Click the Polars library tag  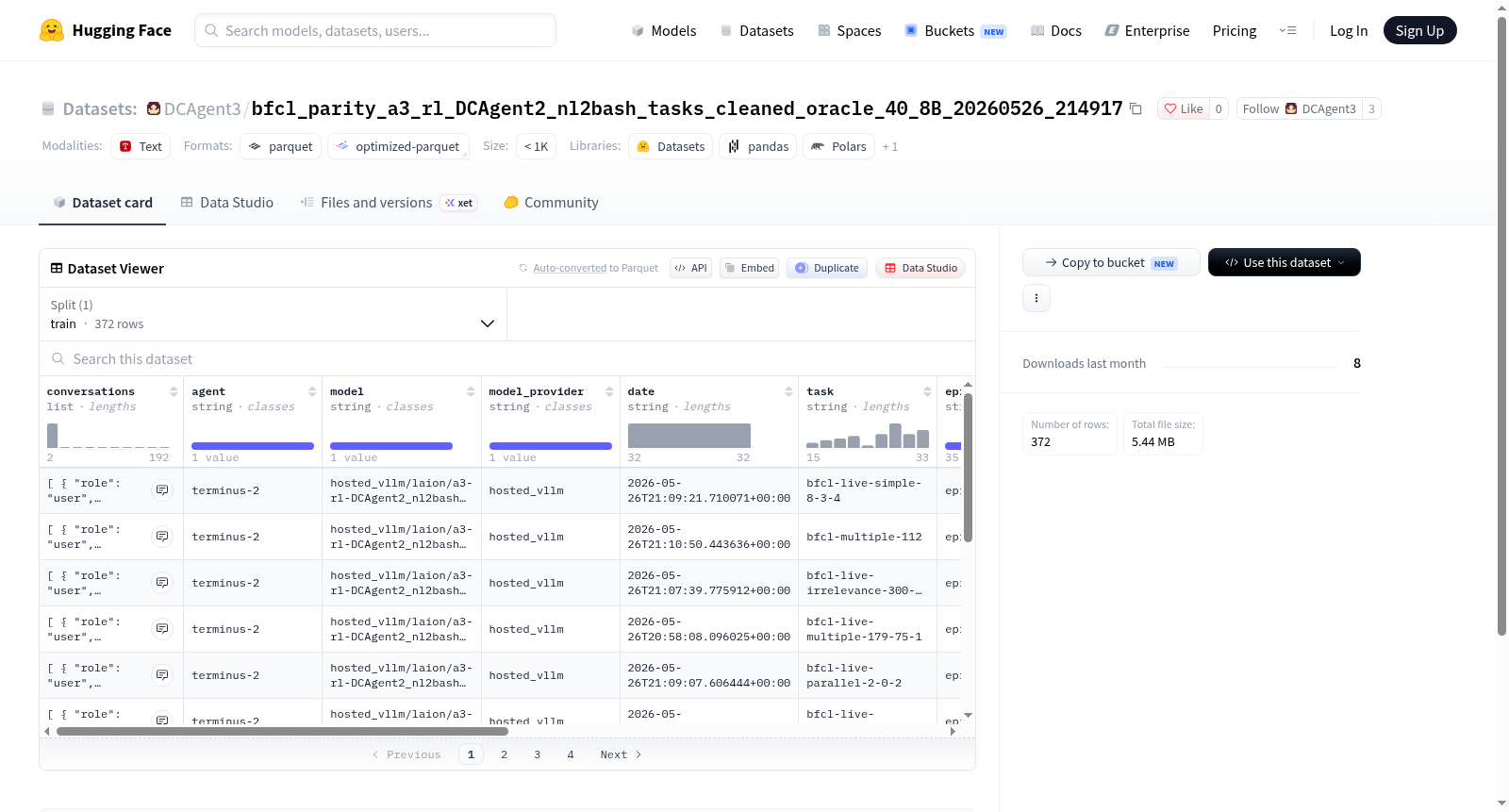(x=839, y=146)
